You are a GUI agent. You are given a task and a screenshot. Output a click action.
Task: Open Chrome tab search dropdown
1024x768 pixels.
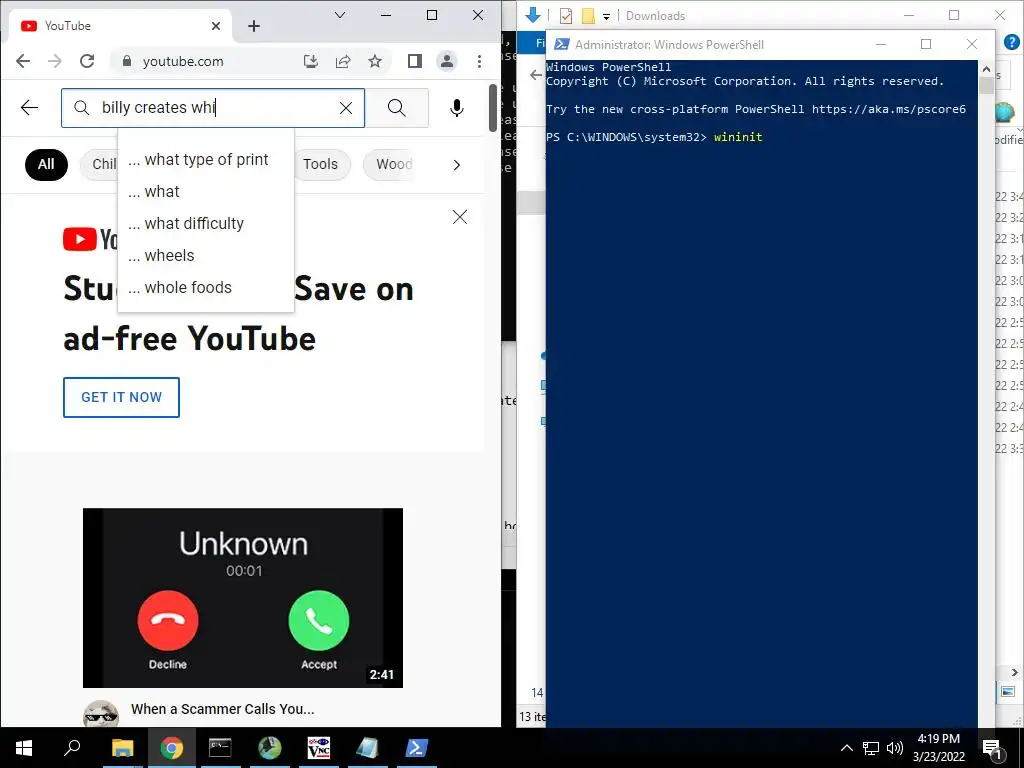(x=340, y=15)
